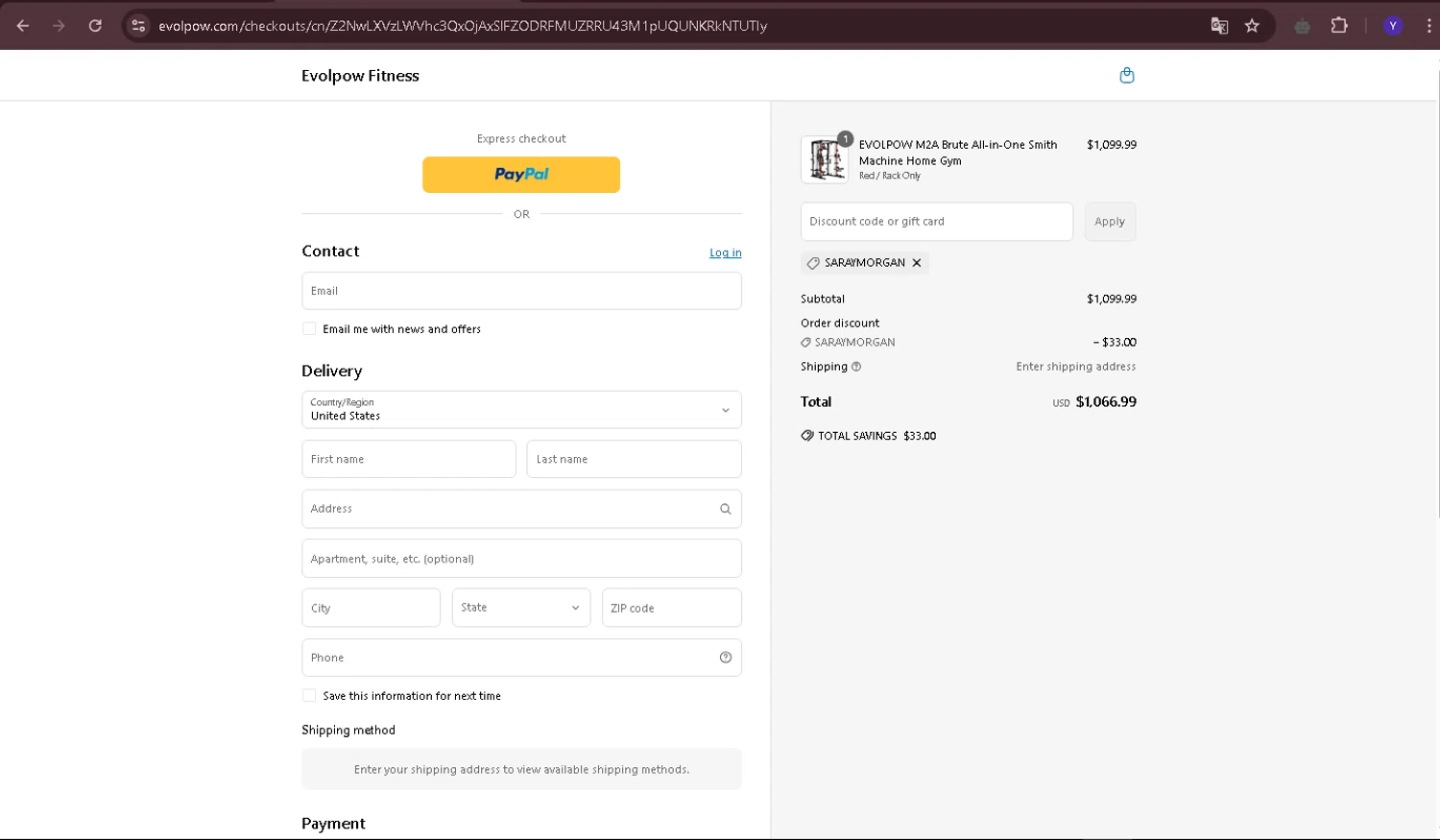Click the browser forward arrow
The height and width of the screenshot is (840, 1440).
coord(59,26)
